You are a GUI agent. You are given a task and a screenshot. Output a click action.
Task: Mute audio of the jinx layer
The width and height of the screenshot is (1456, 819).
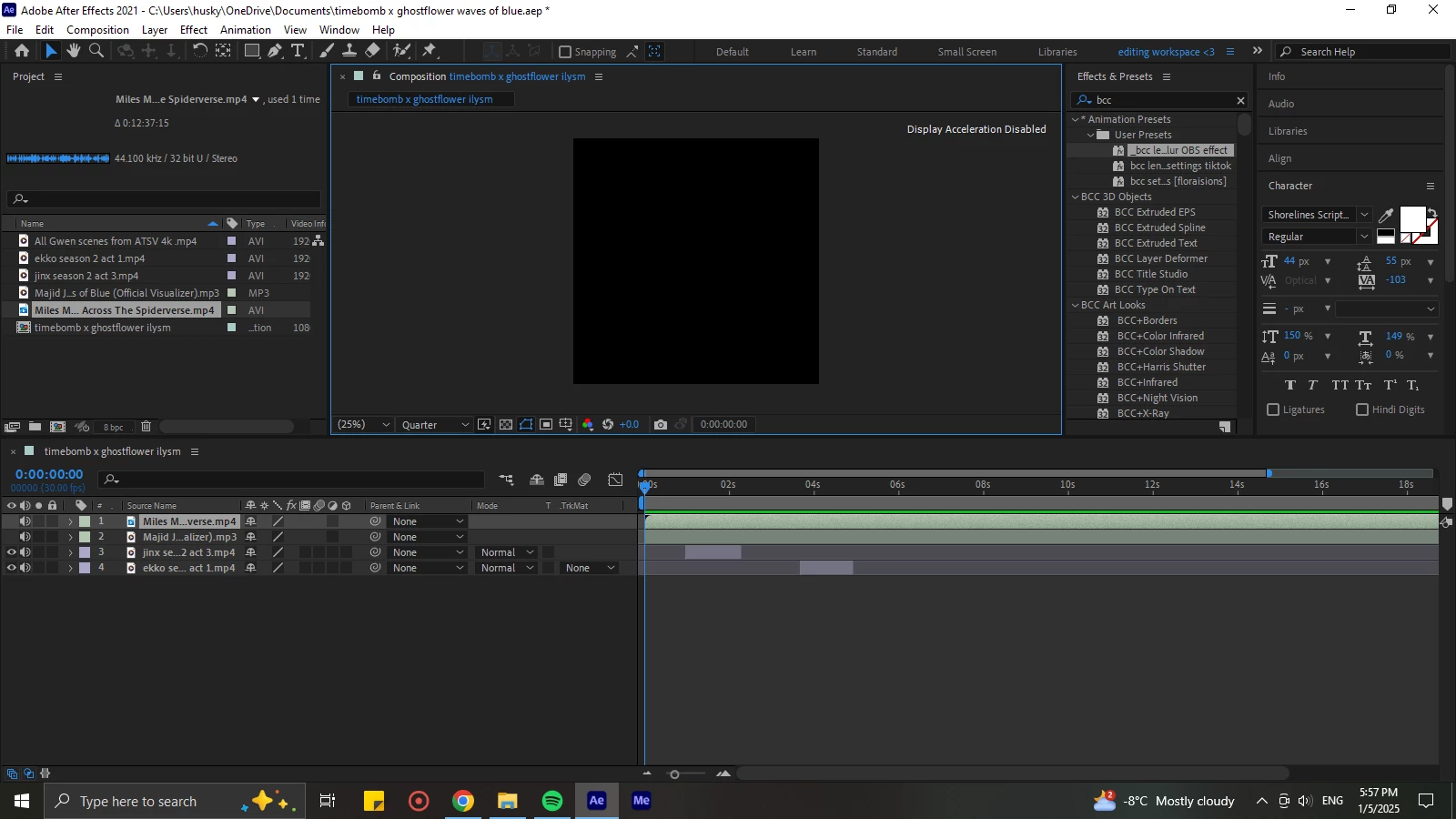click(x=25, y=552)
